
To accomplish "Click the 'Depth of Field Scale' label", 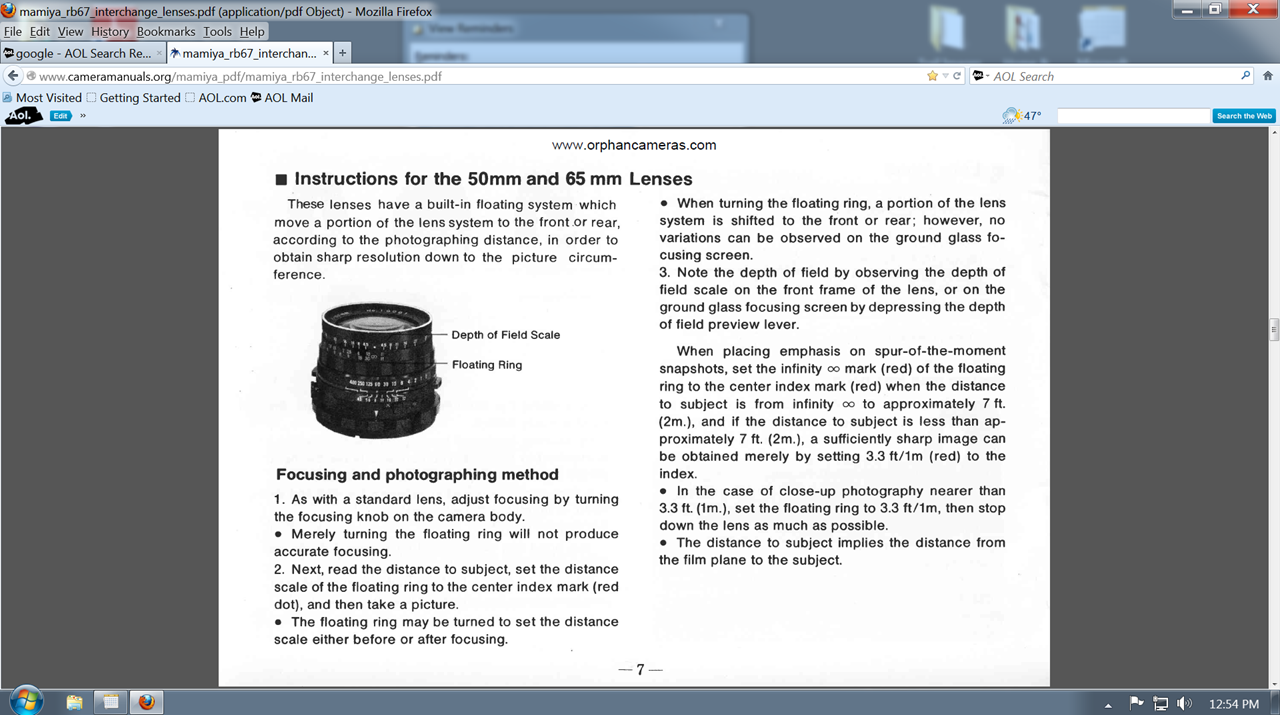I will coord(505,335).
